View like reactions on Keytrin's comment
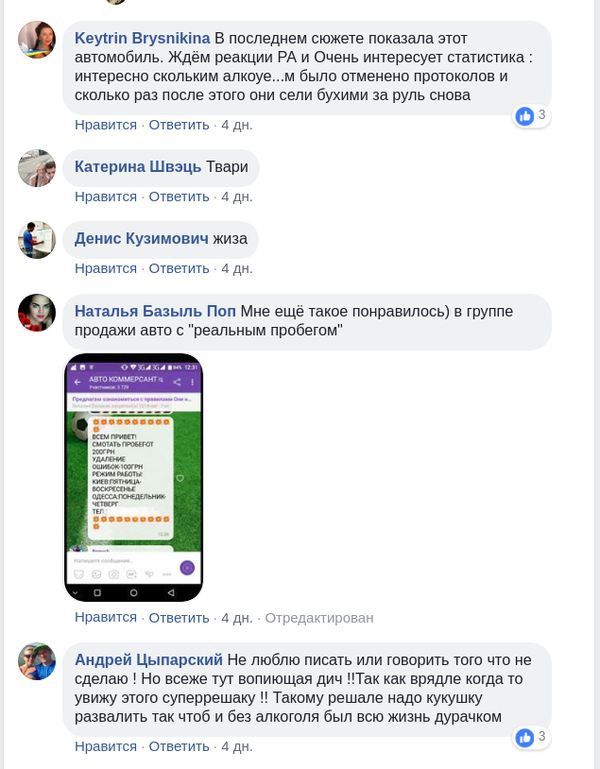 pyautogui.click(x=531, y=116)
